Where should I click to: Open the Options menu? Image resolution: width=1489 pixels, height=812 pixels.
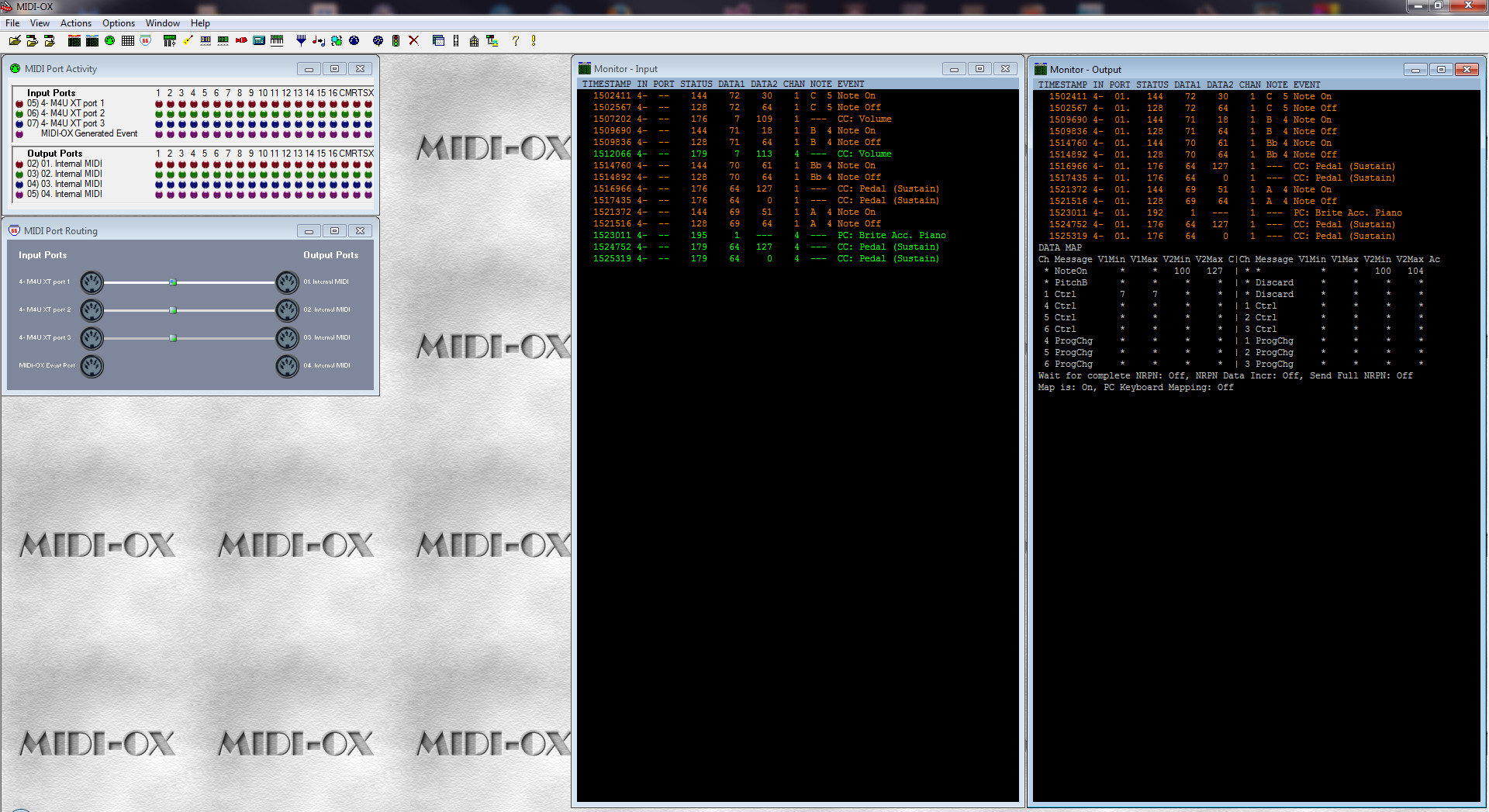tap(119, 23)
